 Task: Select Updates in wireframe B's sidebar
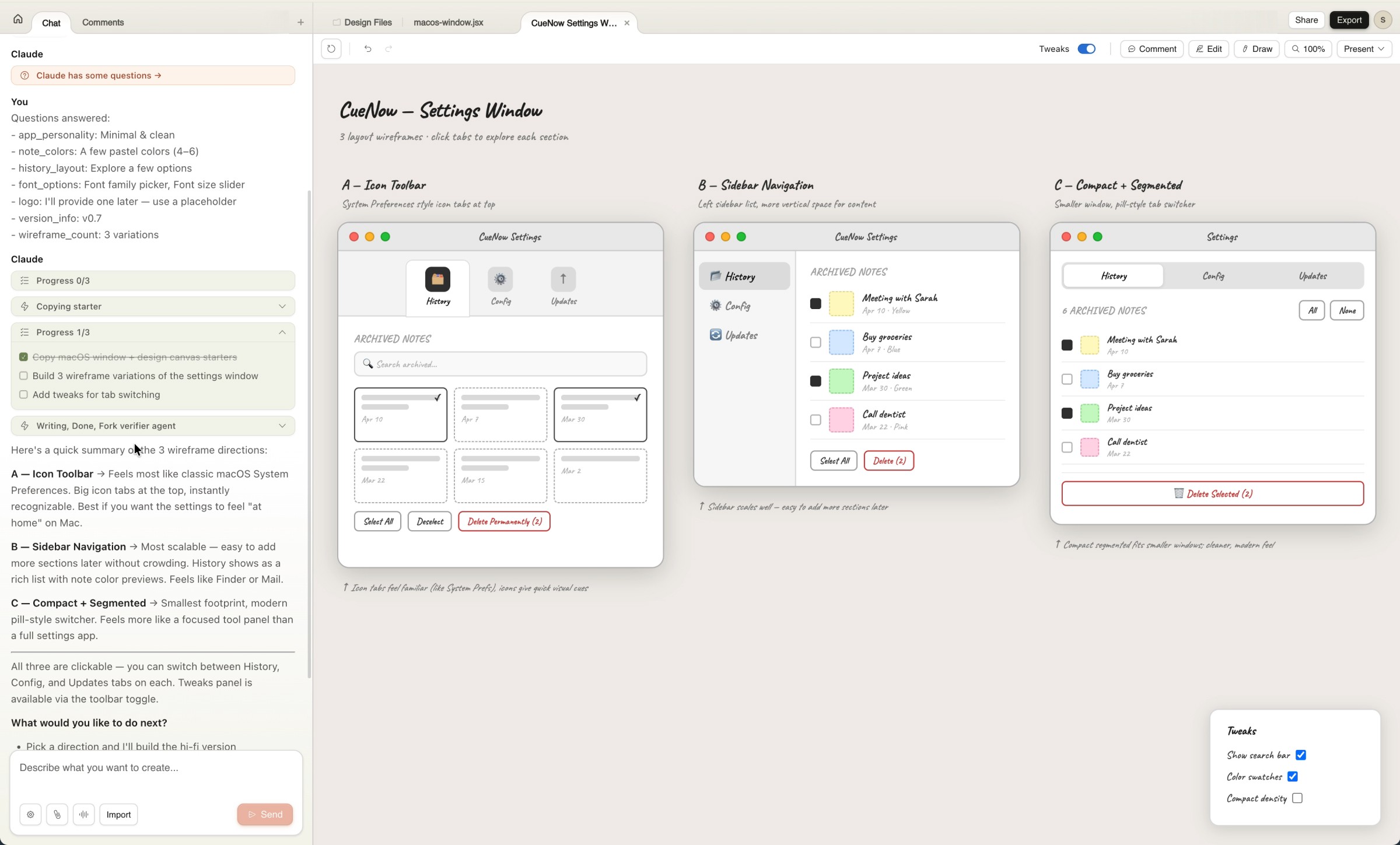point(740,335)
